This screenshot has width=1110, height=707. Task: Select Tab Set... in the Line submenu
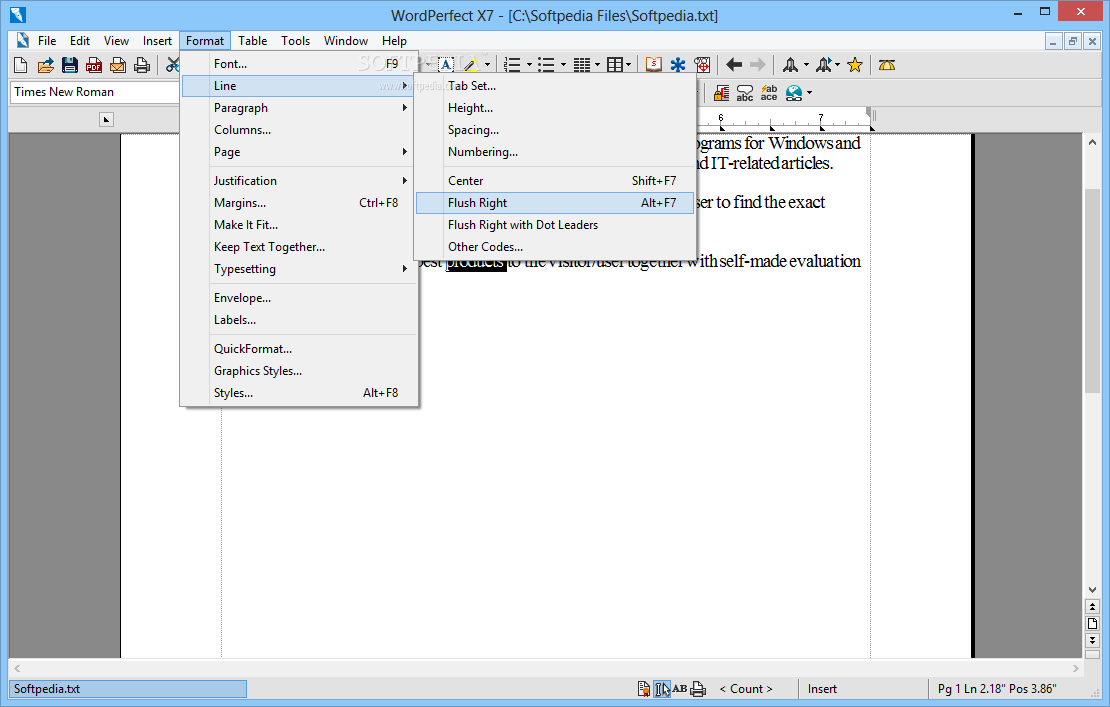point(555,86)
